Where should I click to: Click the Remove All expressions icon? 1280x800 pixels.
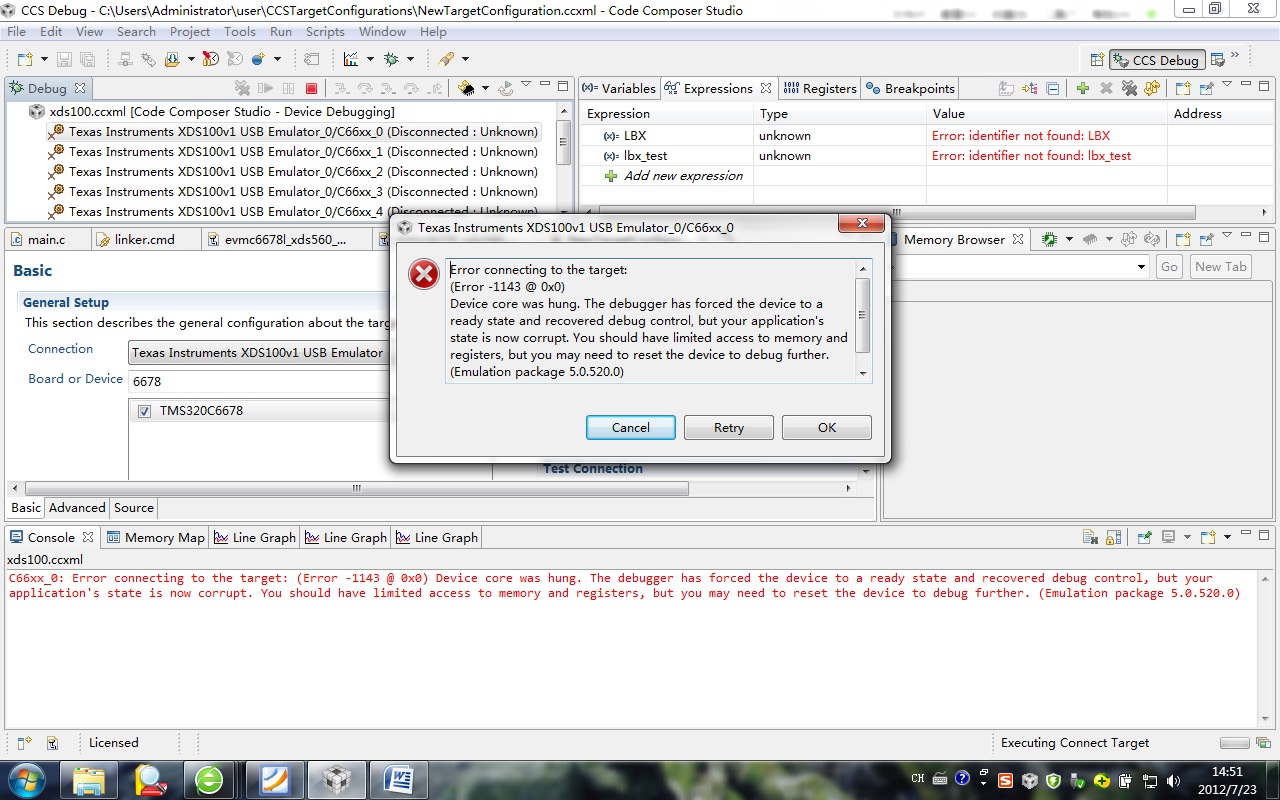1129,88
